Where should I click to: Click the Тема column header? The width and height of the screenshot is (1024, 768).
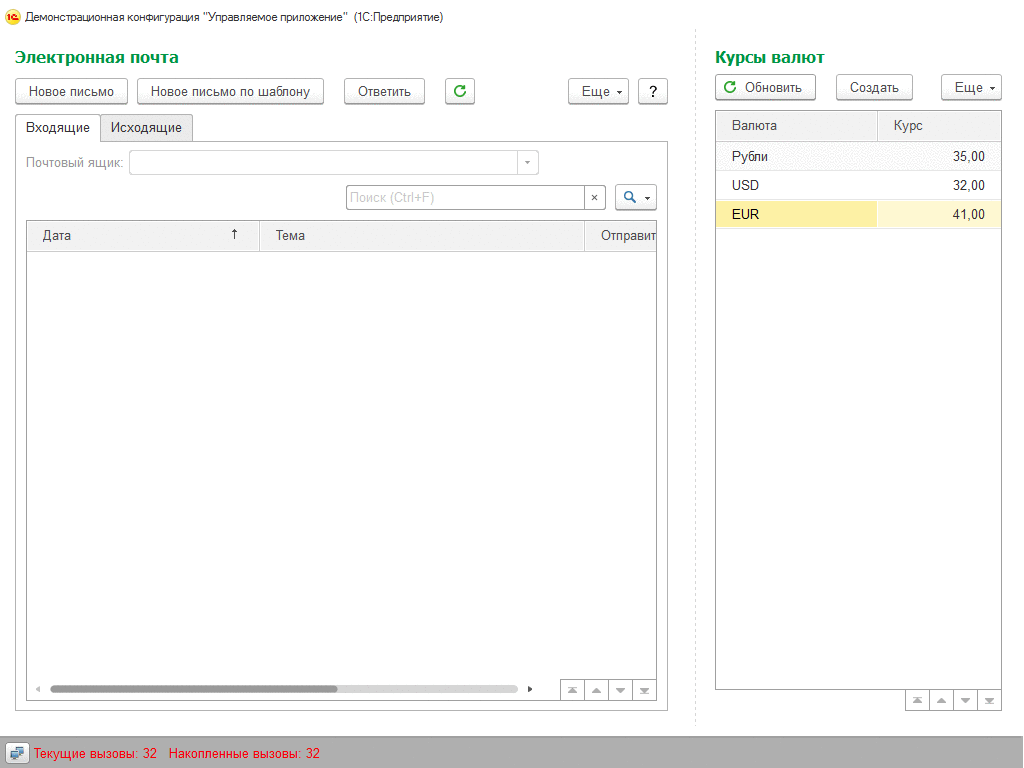tap(421, 236)
